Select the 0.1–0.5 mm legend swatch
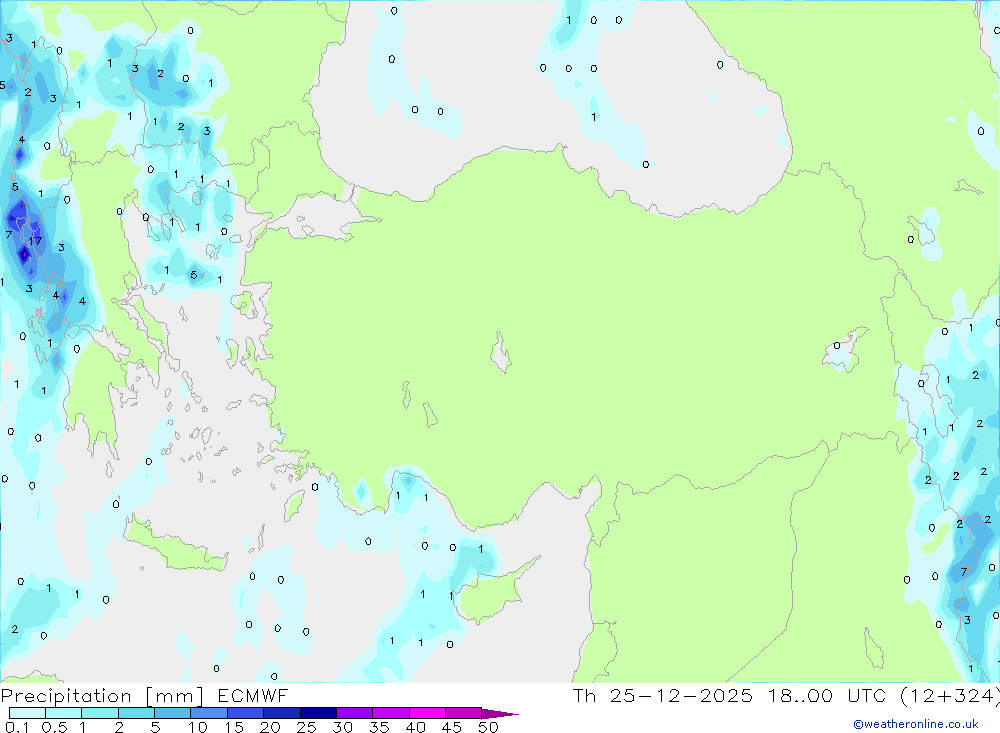This screenshot has height=733, width=1000. click(x=27, y=713)
